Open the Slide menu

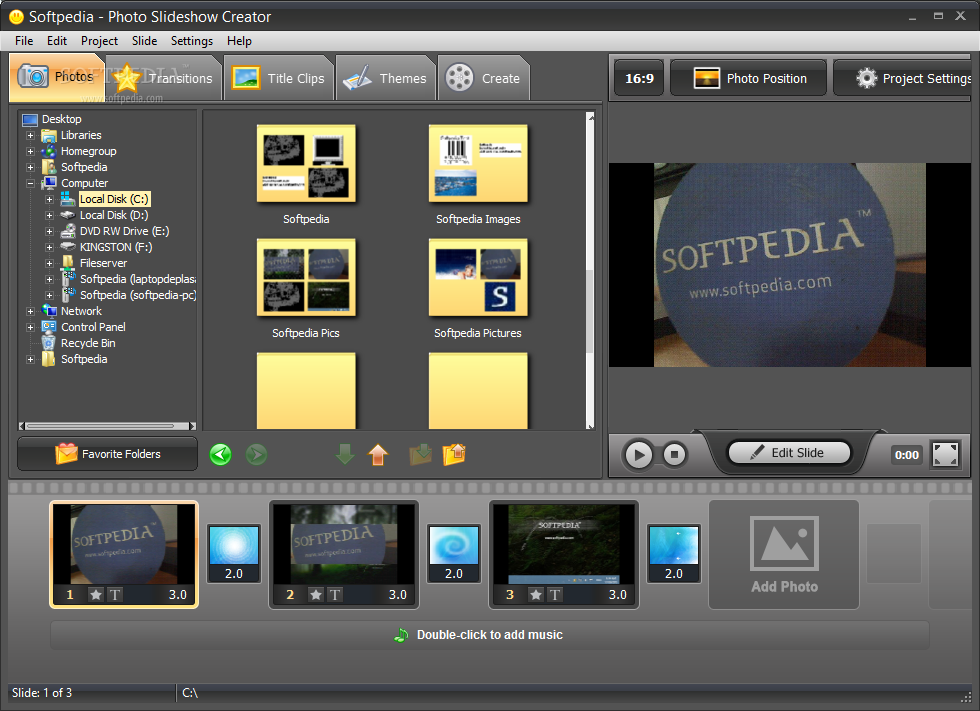(x=144, y=41)
